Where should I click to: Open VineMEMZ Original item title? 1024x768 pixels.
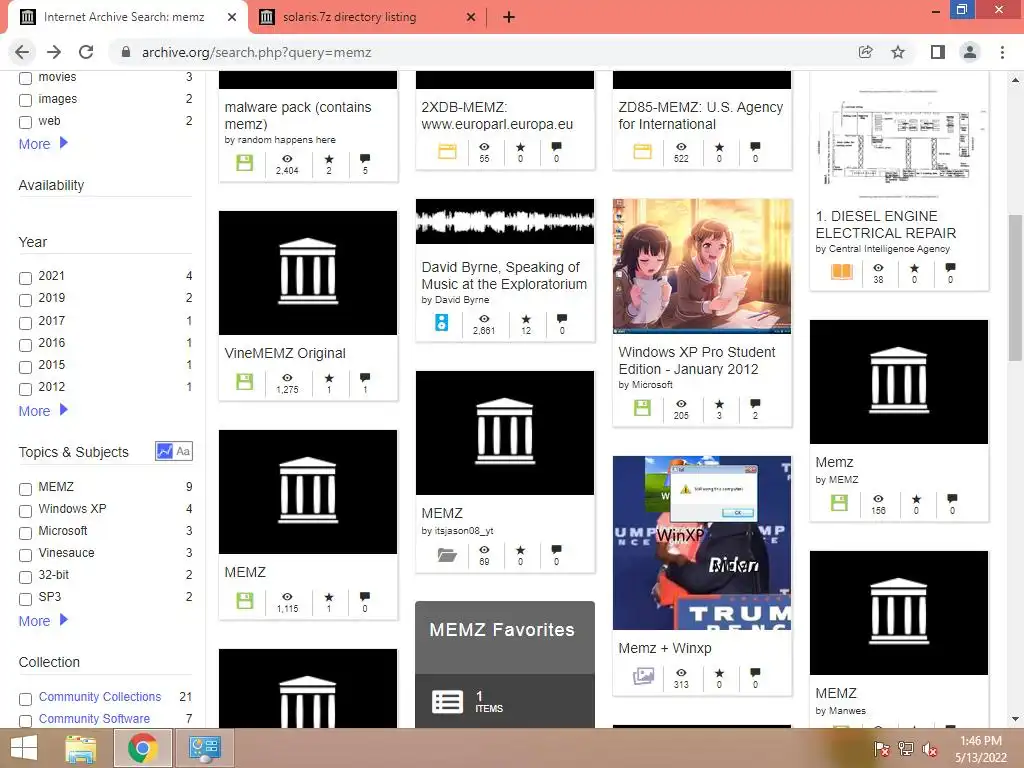285,353
